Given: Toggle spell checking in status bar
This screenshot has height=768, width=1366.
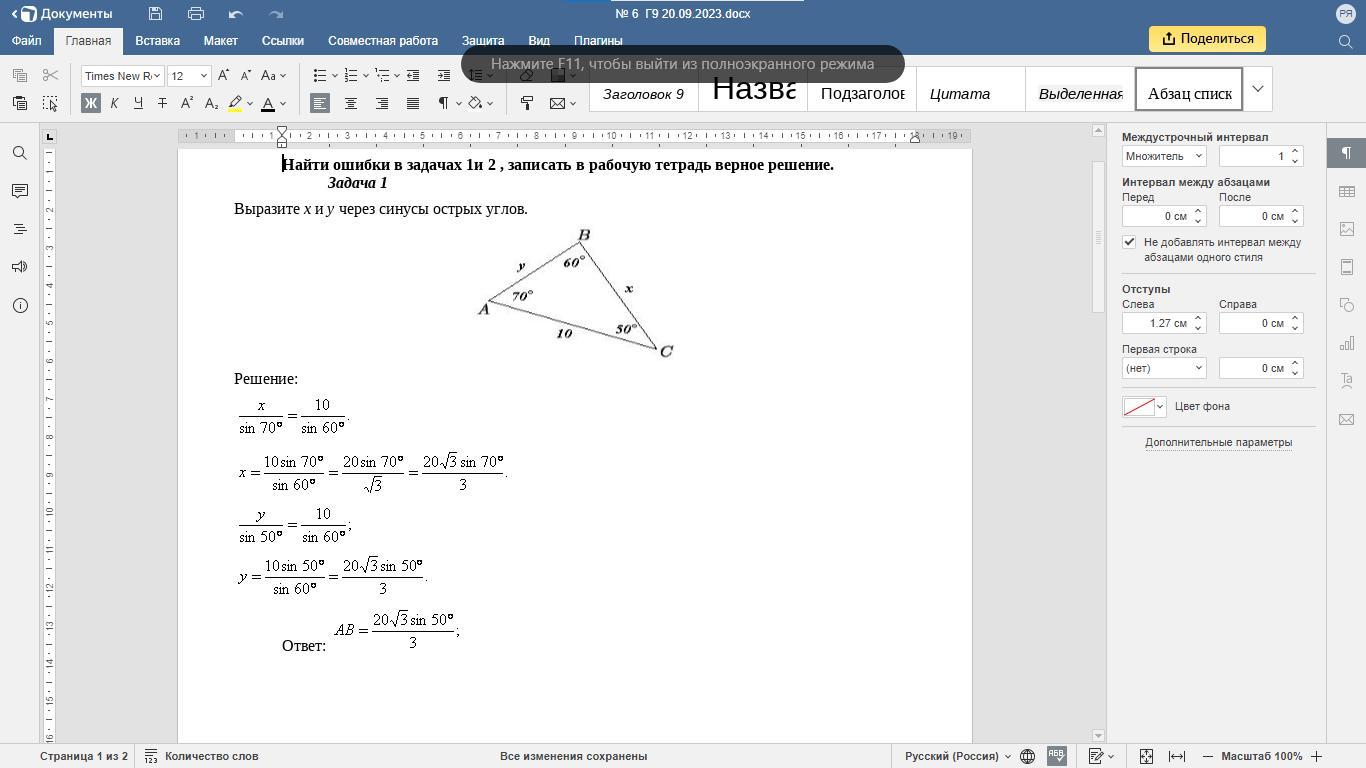Looking at the screenshot, I should click(x=1056, y=756).
